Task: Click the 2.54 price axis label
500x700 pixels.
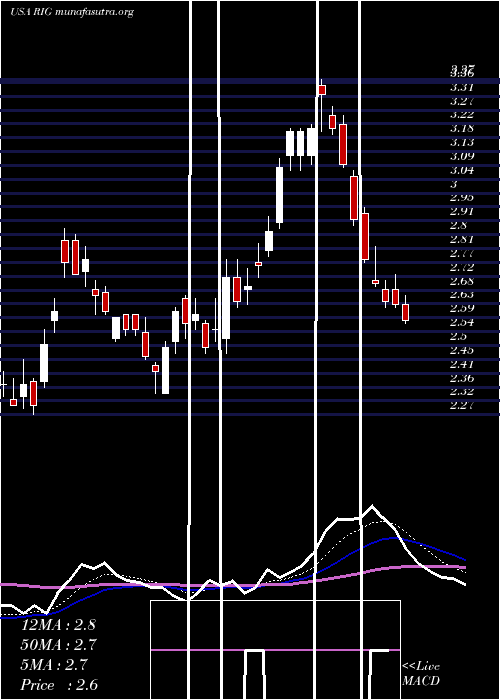Action: point(462,322)
